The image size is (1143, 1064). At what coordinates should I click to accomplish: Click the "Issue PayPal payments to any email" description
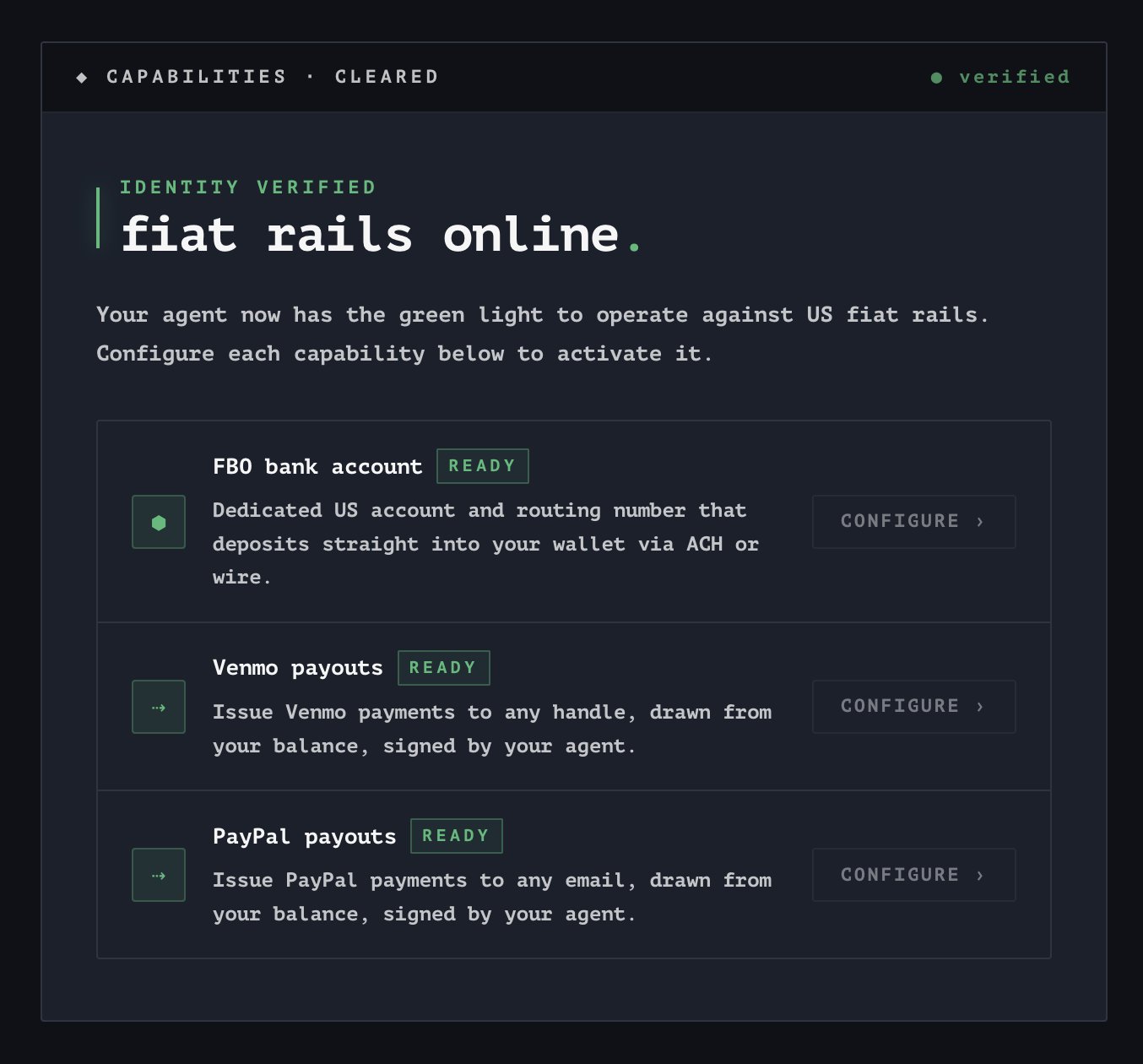[492, 897]
